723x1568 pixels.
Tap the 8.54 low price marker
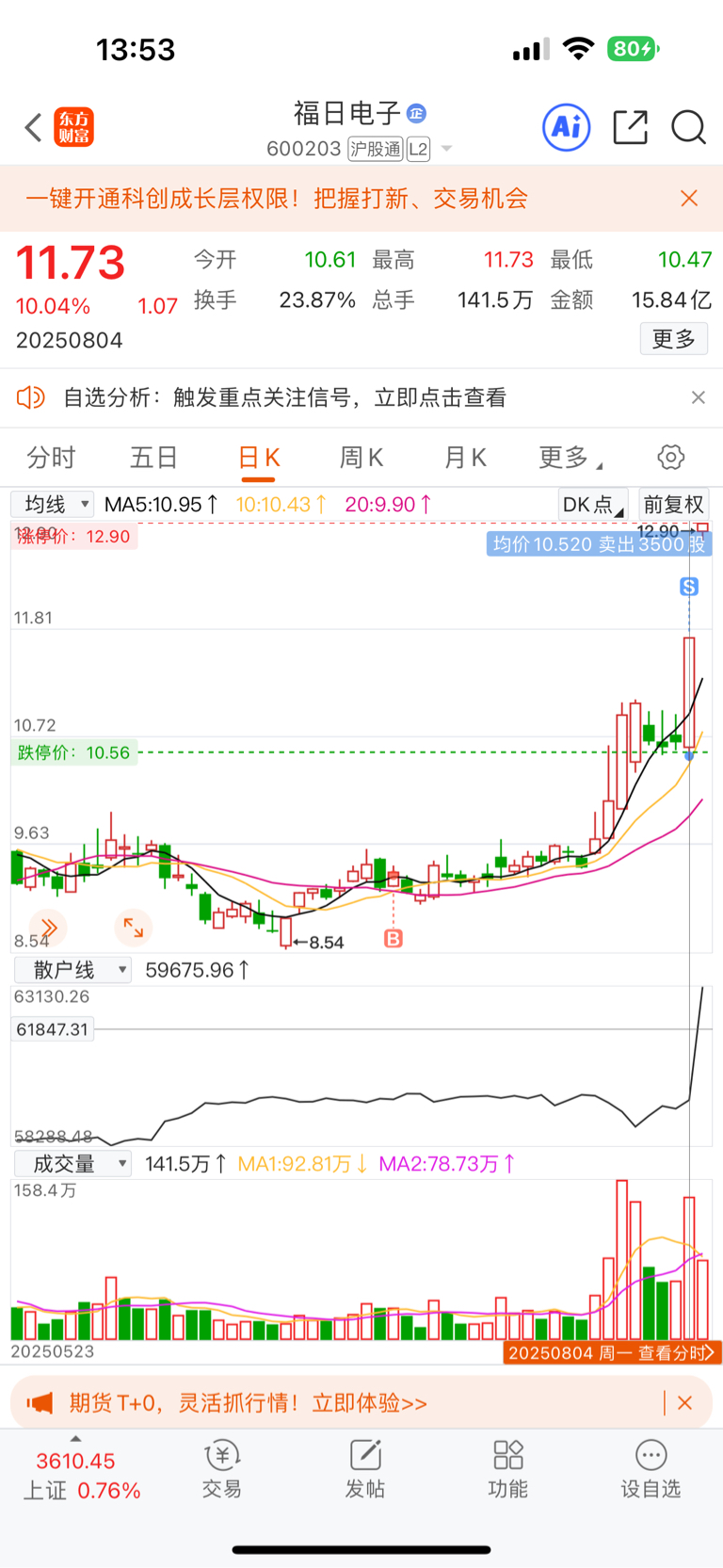point(319,943)
